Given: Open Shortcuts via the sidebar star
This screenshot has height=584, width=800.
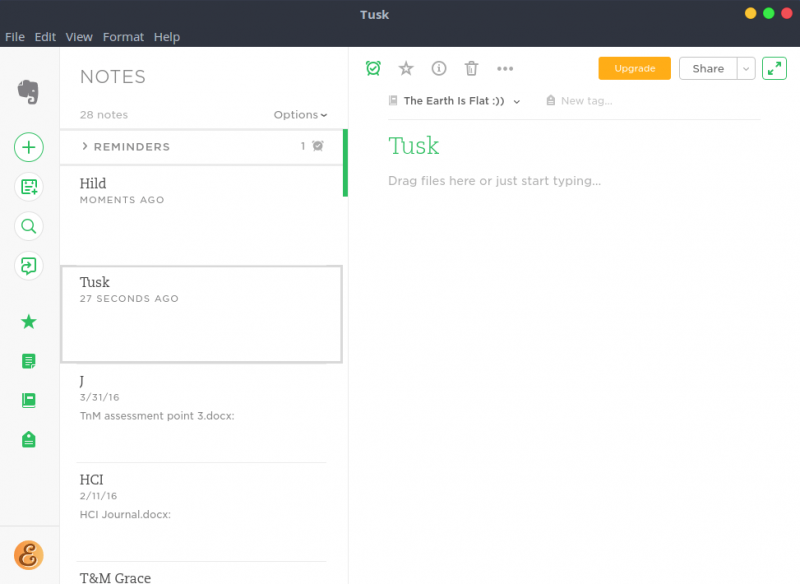Looking at the screenshot, I should tap(28, 321).
